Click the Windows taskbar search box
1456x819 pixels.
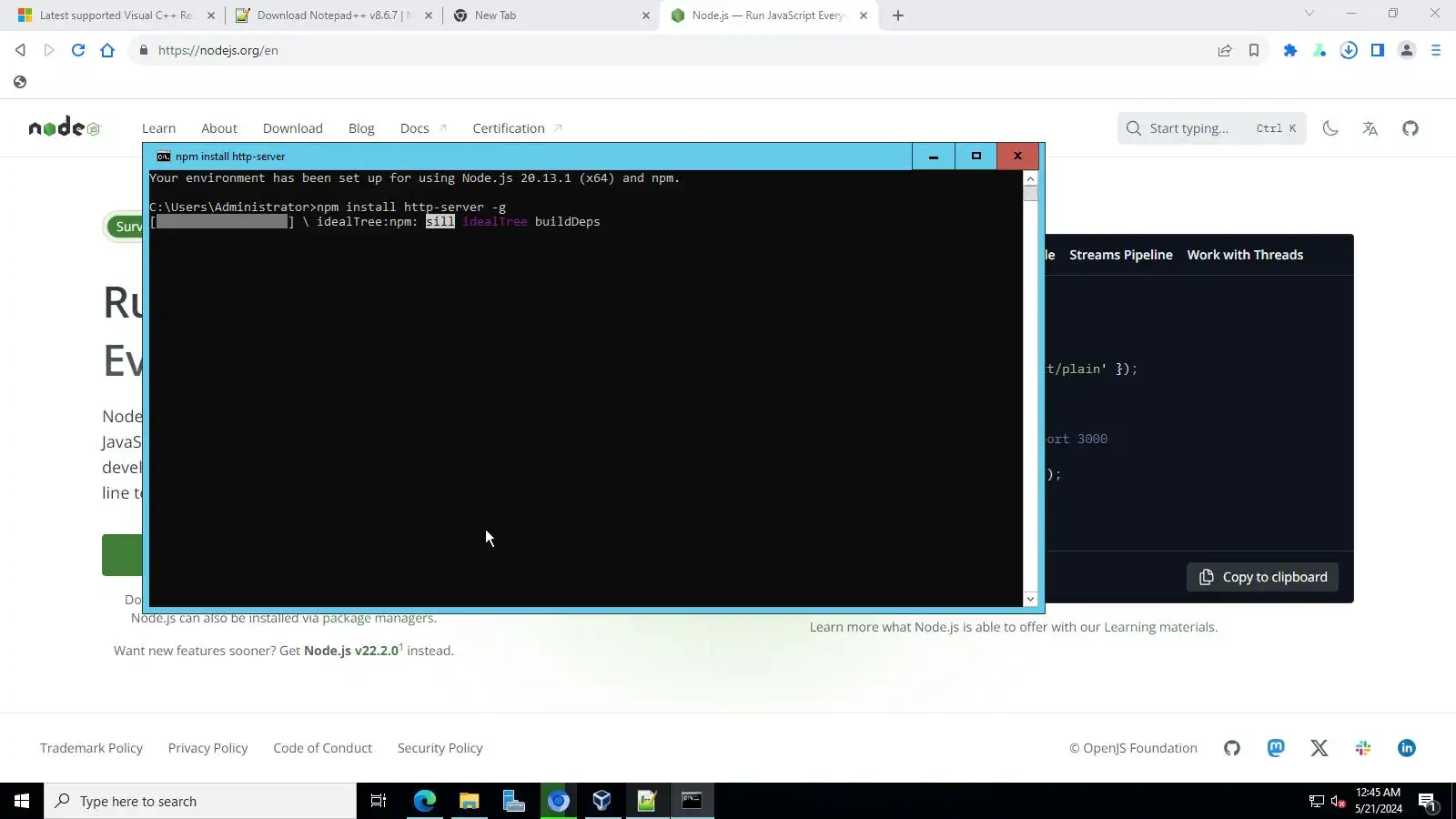coord(200,801)
